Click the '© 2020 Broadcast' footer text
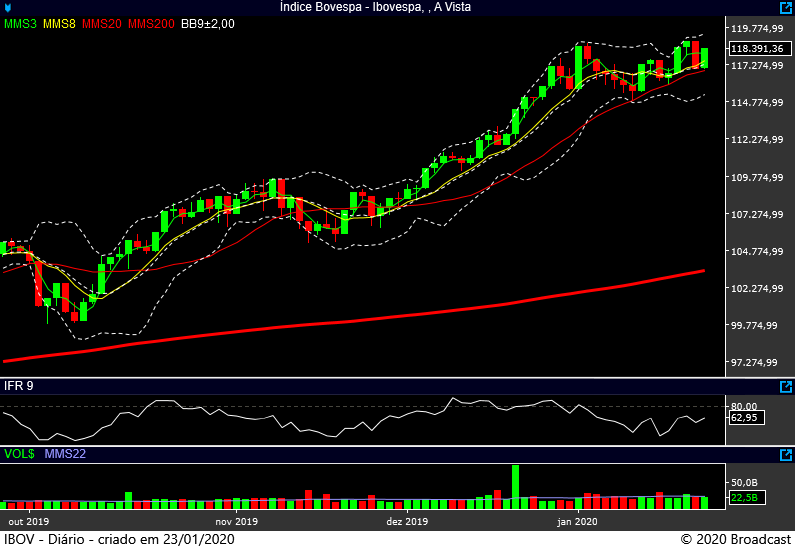 click(735, 539)
